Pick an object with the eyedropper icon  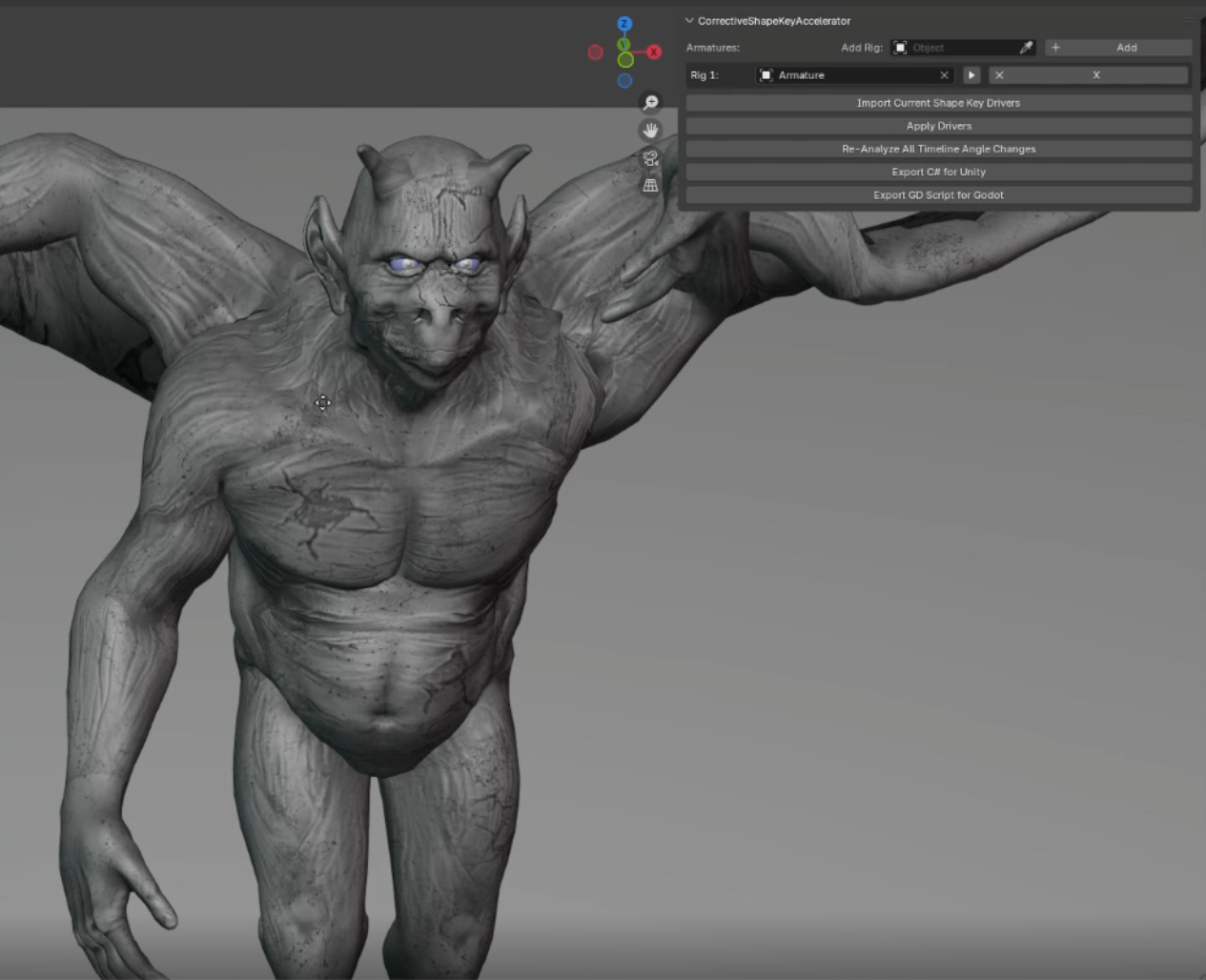tap(1026, 48)
